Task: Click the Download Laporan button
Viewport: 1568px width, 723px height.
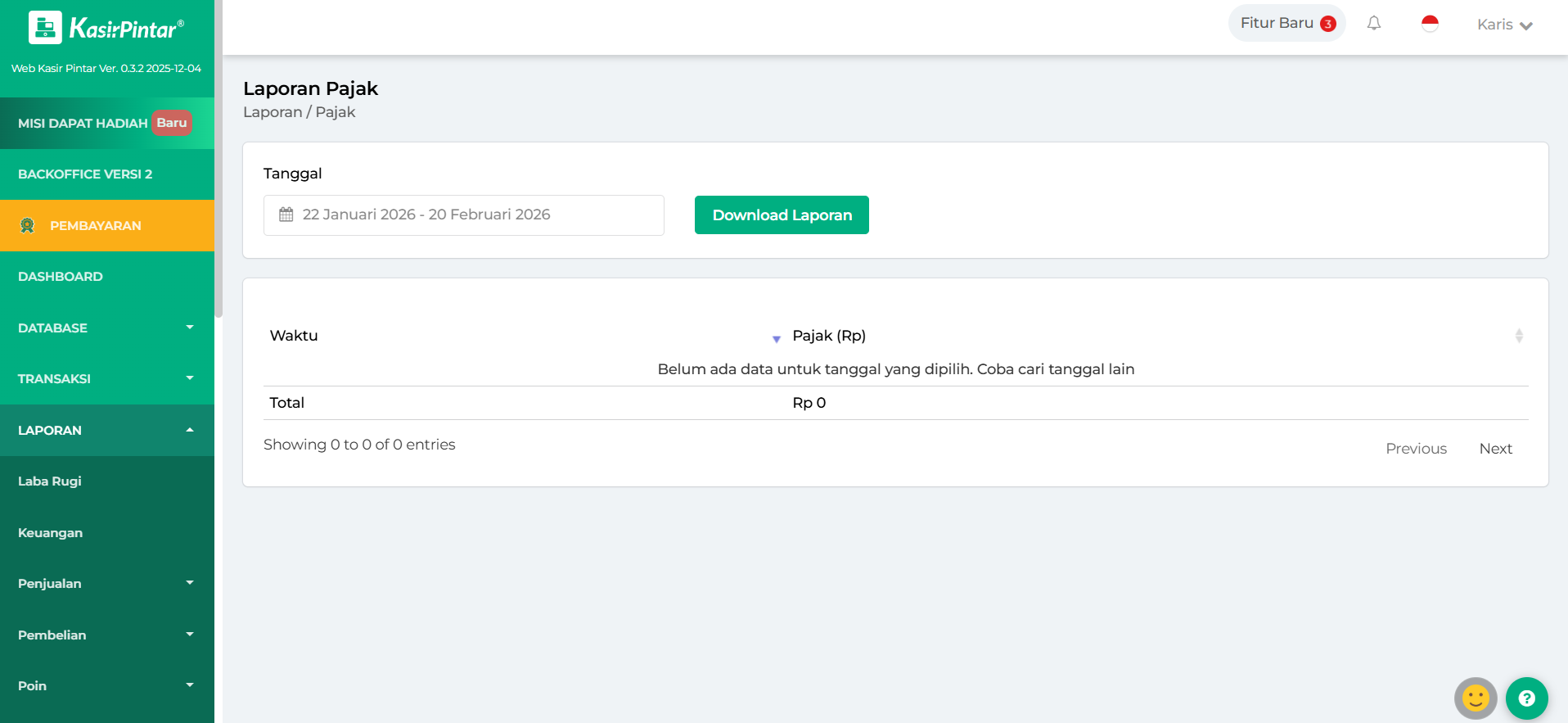Action: point(782,215)
